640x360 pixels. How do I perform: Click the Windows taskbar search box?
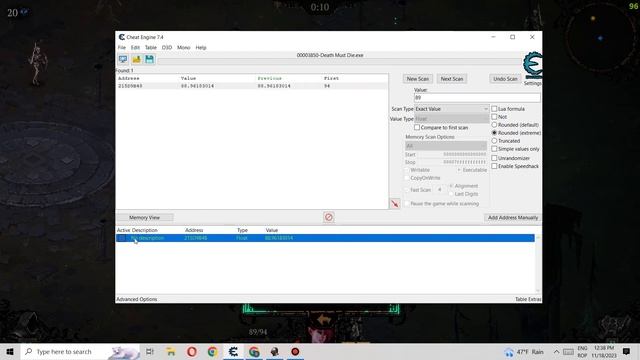(x=80, y=351)
